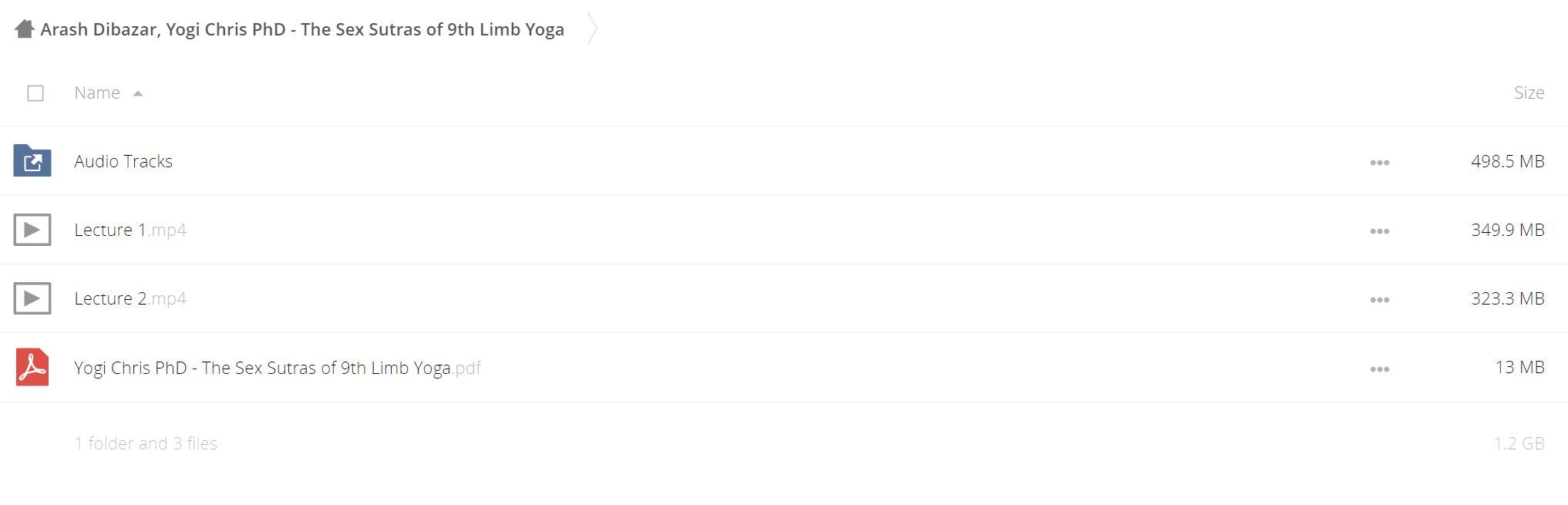Screen dimensions: 1568x505
Task: Play Lecture 1.mp4 from its file name
Action: (x=130, y=230)
